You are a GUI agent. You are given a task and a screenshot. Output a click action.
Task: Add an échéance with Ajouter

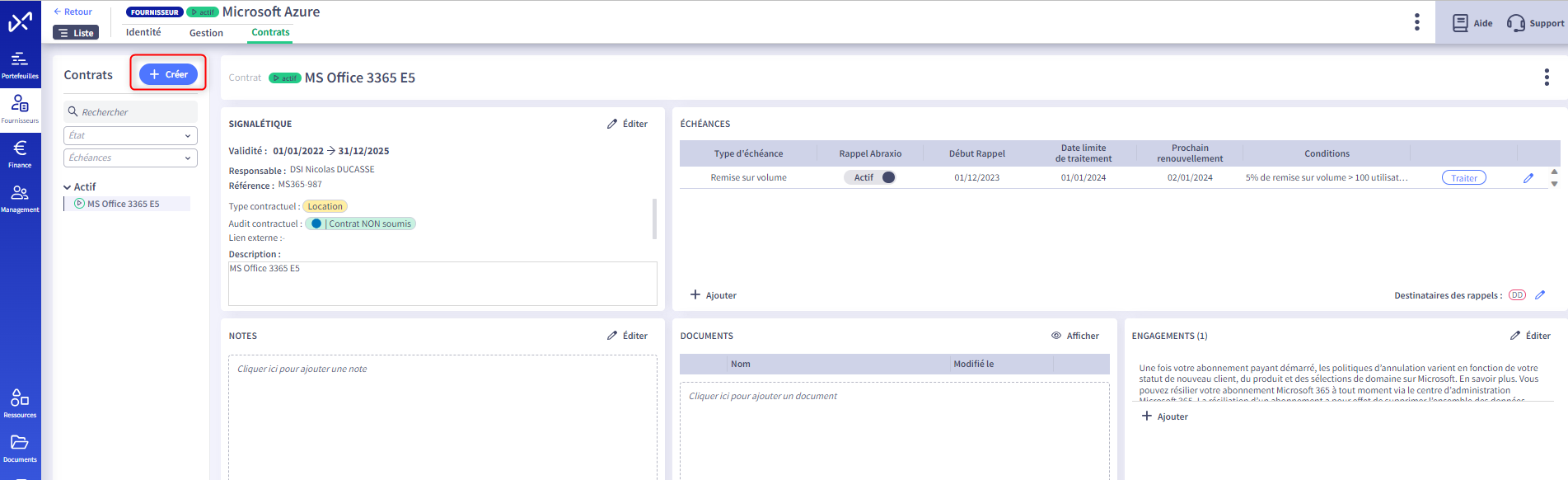[x=714, y=295]
